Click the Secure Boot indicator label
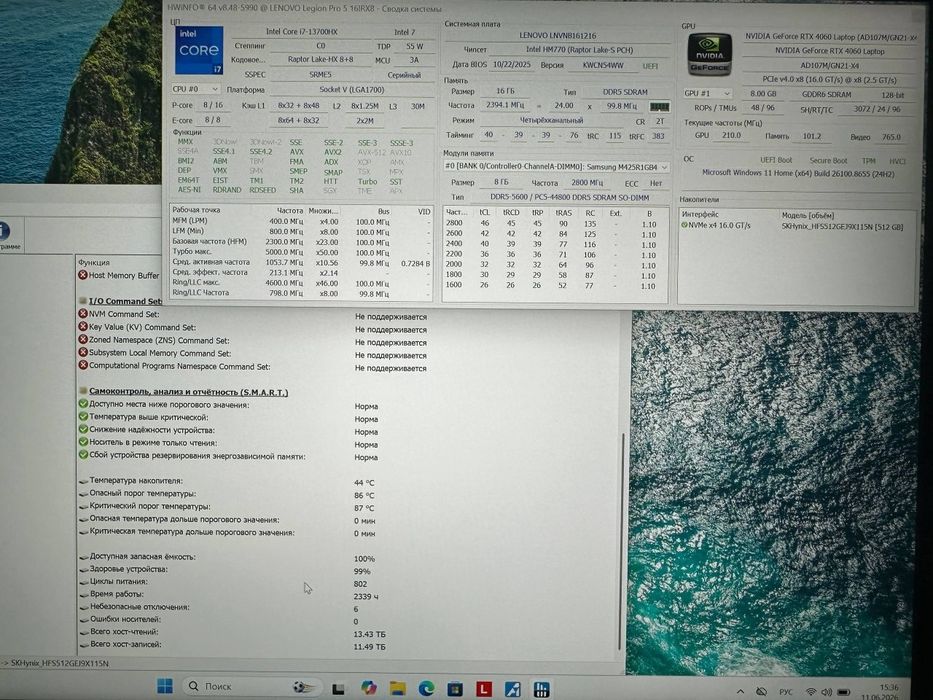The height and width of the screenshot is (700, 933). click(x=828, y=161)
